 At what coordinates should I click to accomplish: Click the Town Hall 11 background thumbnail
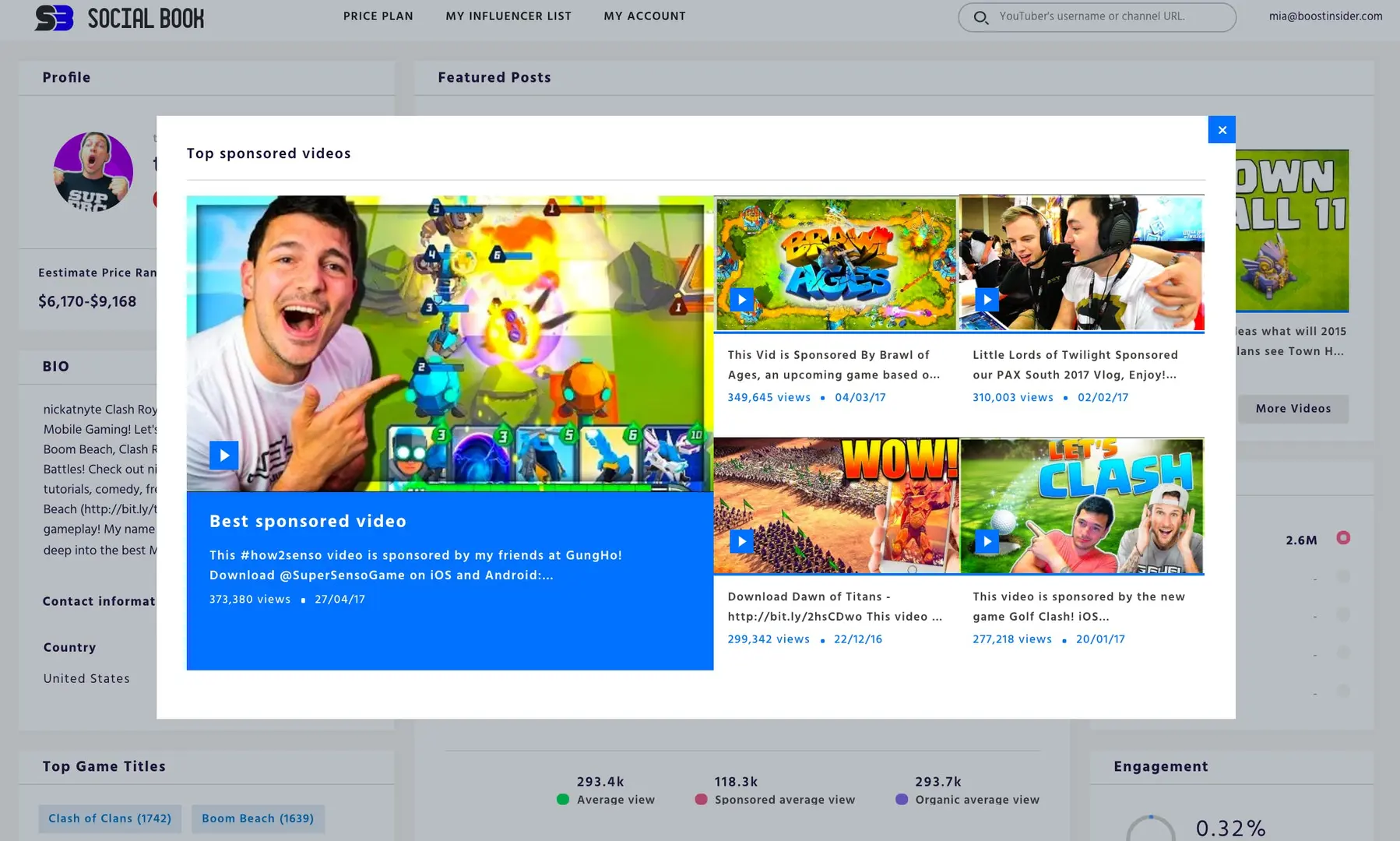[1293, 230]
